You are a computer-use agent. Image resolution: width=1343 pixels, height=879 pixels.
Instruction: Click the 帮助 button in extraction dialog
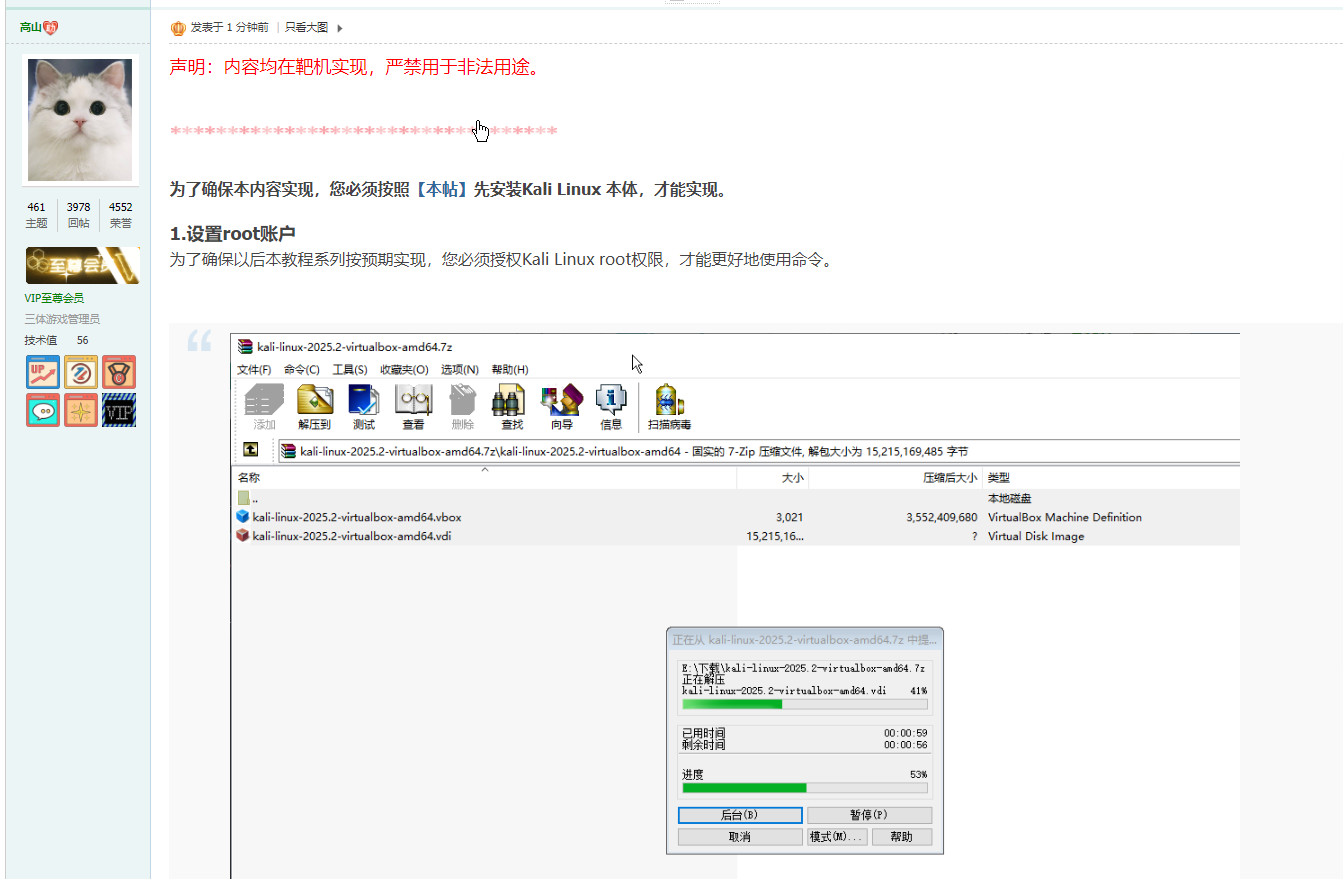click(x=902, y=837)
